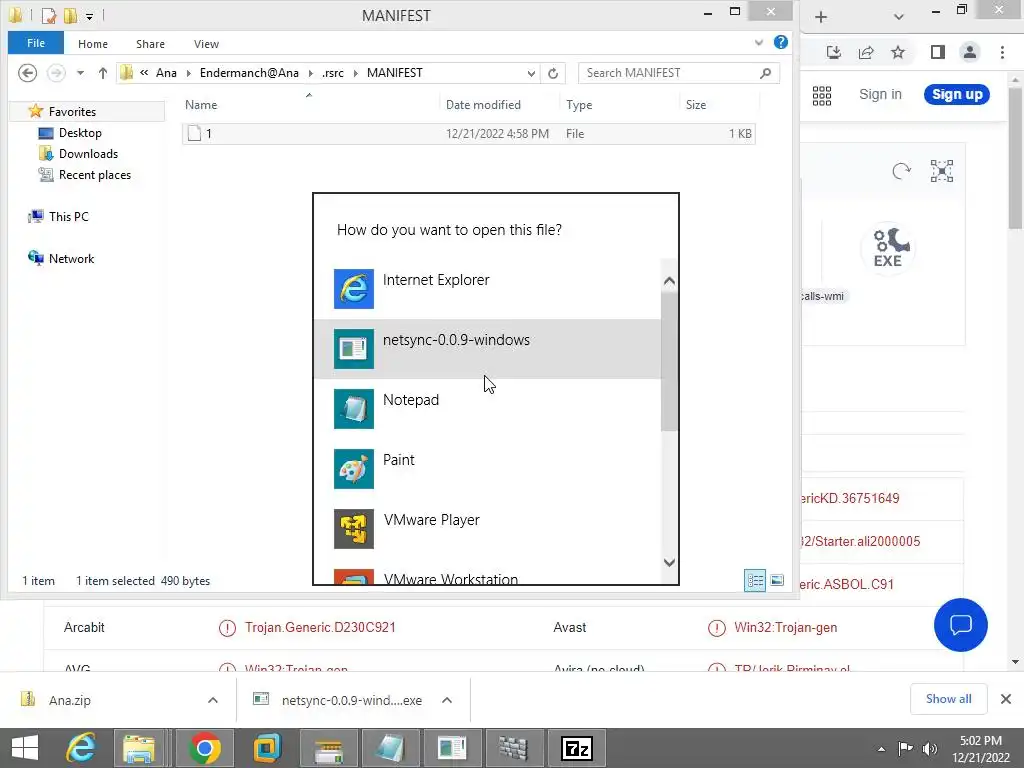Select netsync-0.0.9-windows in the open-with list
Screen dimensions: 1024x768
coord(487,349)
